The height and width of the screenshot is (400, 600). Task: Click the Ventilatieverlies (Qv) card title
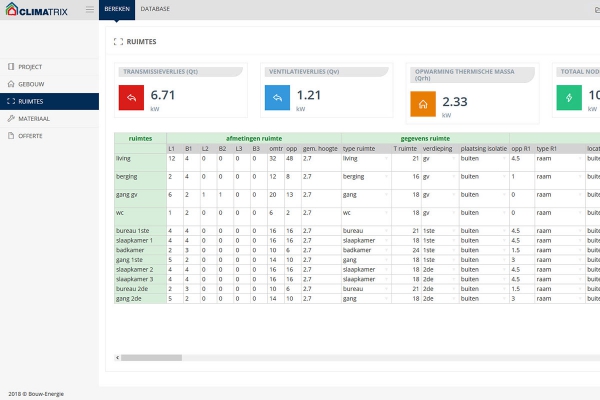(x=304, y=72)
